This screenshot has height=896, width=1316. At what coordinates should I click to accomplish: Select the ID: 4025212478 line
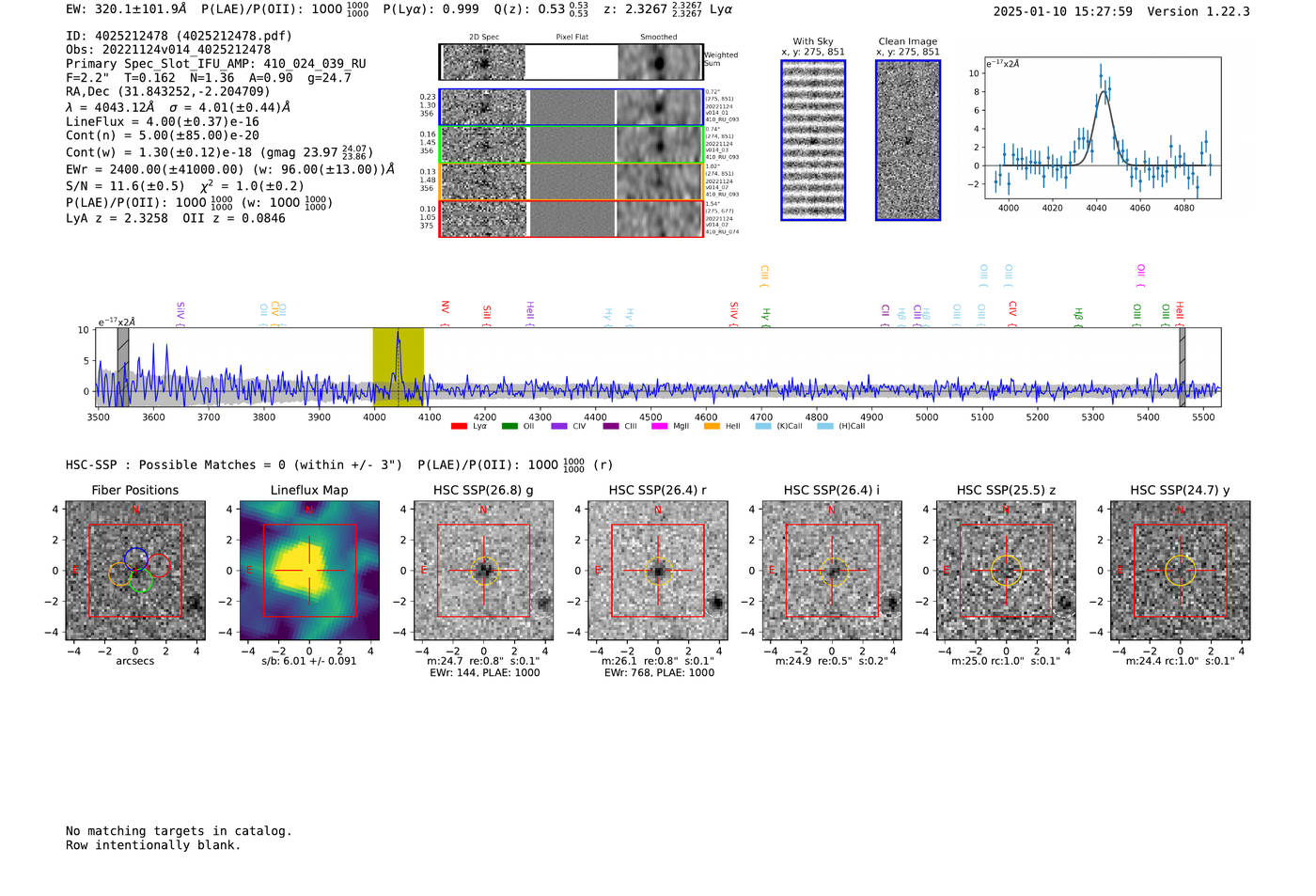click(x=179, y=36)
